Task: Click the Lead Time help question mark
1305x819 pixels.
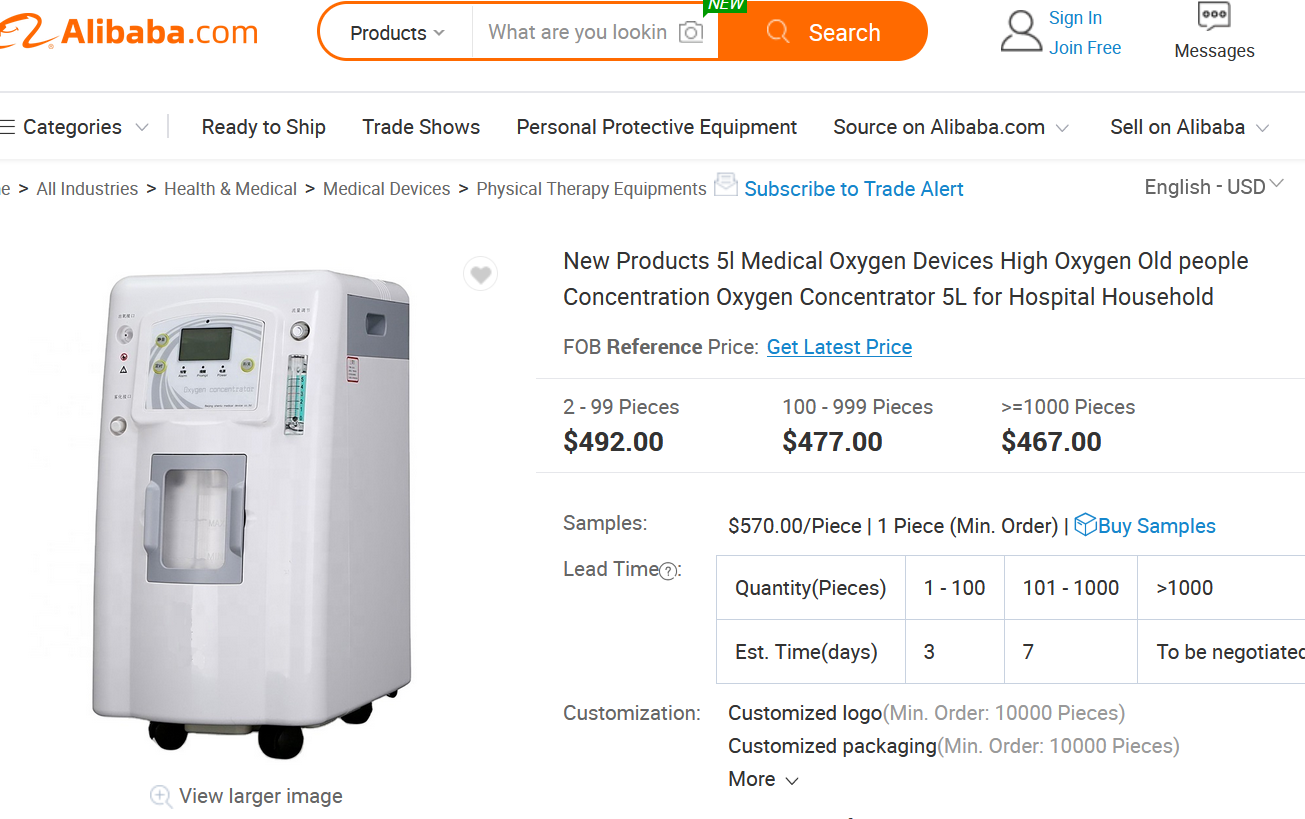Action: (x=668, y=571)
